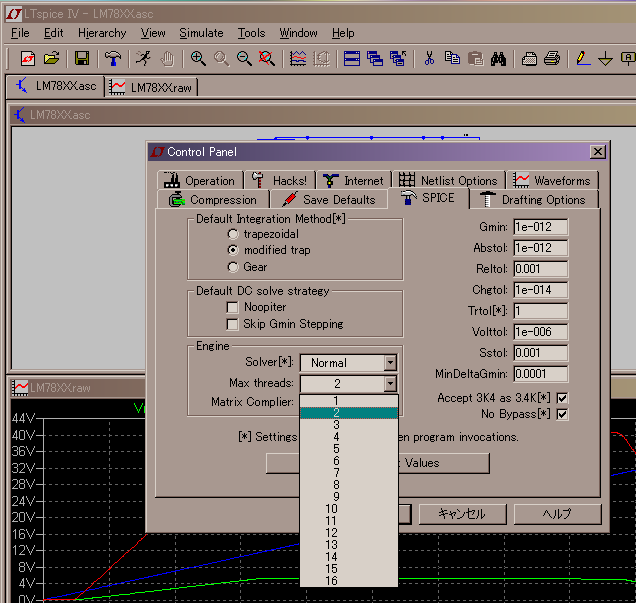Open Control Panel hammer toolbar icon
Viewport: 636px width, 603px height.
pyautogui.click(x=113, y=59)
